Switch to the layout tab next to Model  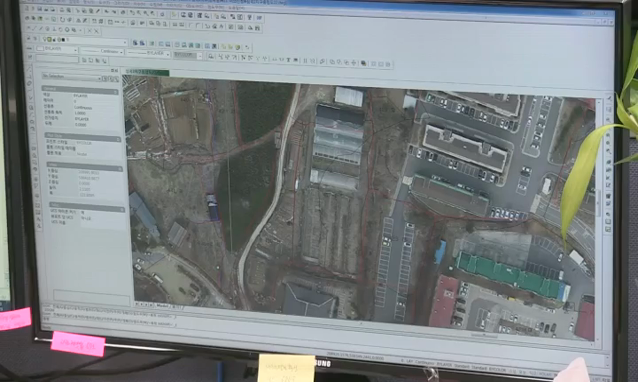pos(178,306)
